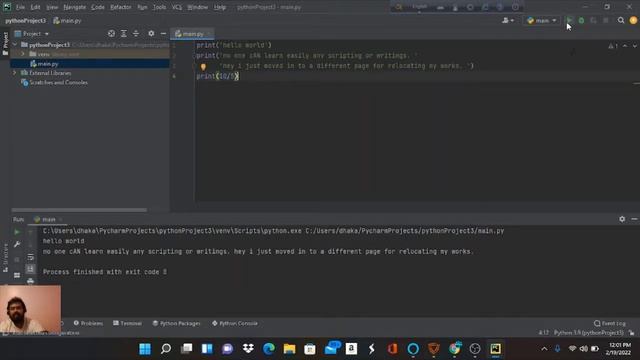Go to next highlighted problem arrow

coord(634,46)
